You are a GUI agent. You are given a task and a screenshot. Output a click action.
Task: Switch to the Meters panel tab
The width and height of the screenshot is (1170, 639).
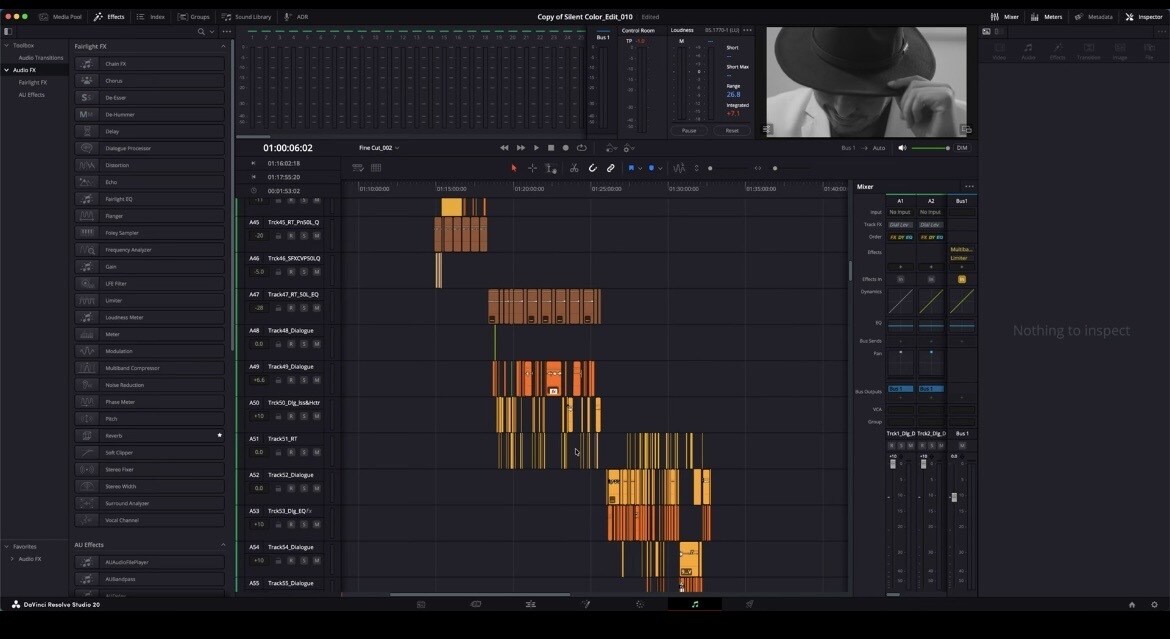tap(1047, 16)
